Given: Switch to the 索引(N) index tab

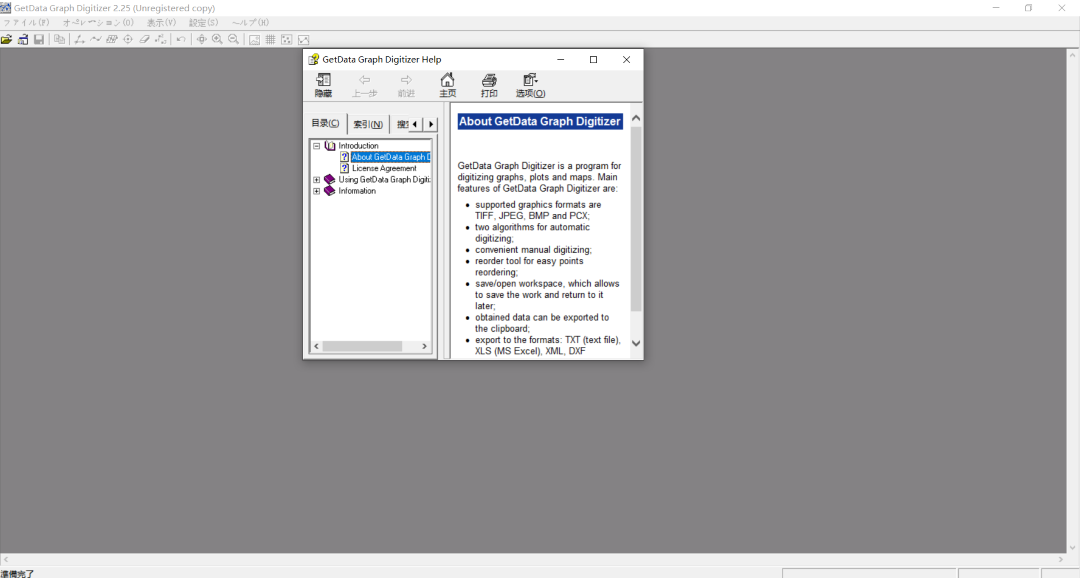Looking at the screenshot, I should coord(366,123).
